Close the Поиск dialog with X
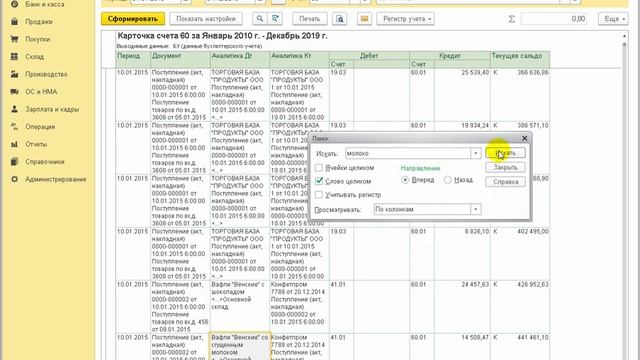The height and width of the screenshot is (360, 640). 524,138
